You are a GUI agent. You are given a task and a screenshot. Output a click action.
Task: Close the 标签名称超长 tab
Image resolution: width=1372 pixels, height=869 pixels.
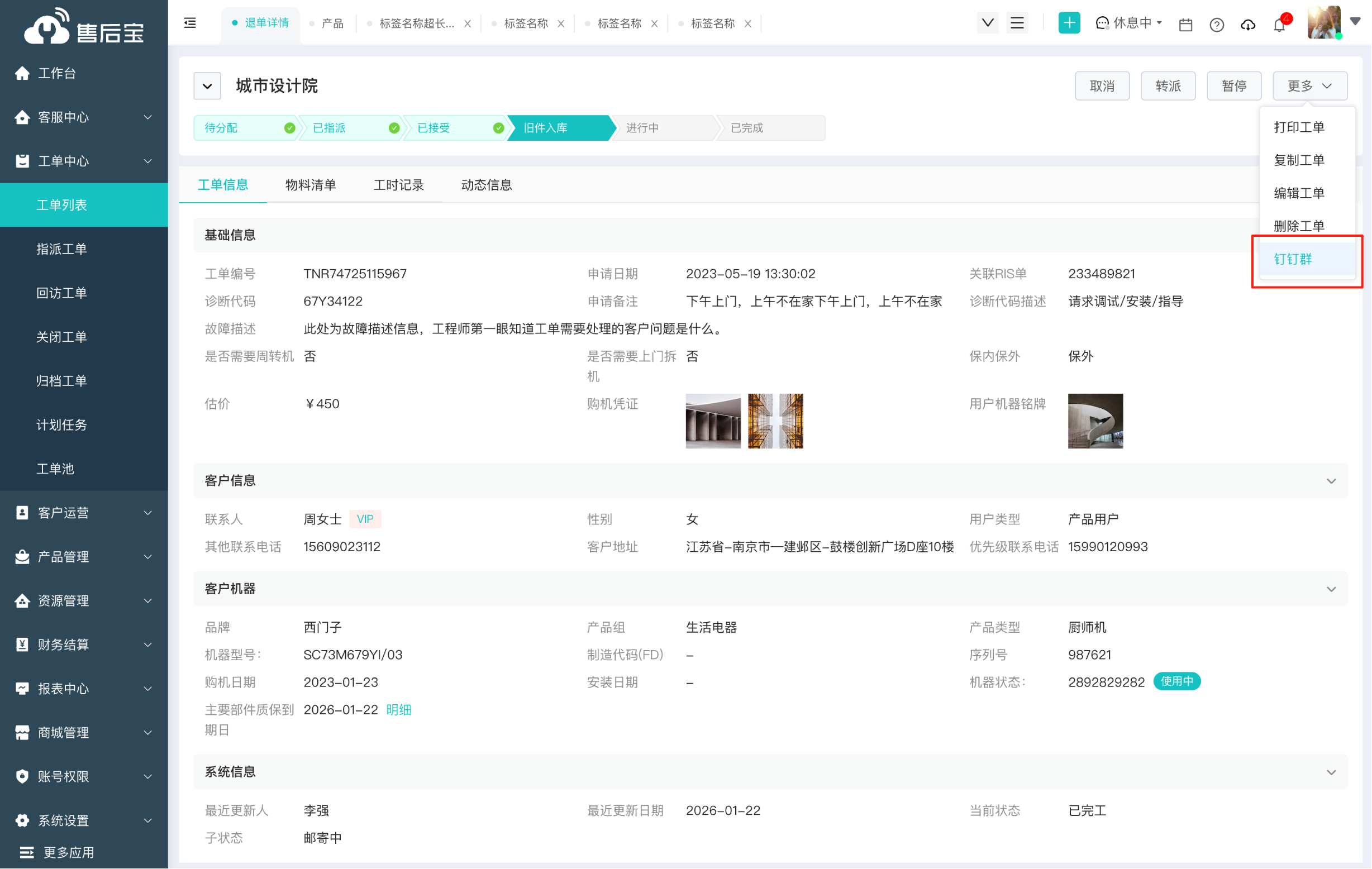467,23
